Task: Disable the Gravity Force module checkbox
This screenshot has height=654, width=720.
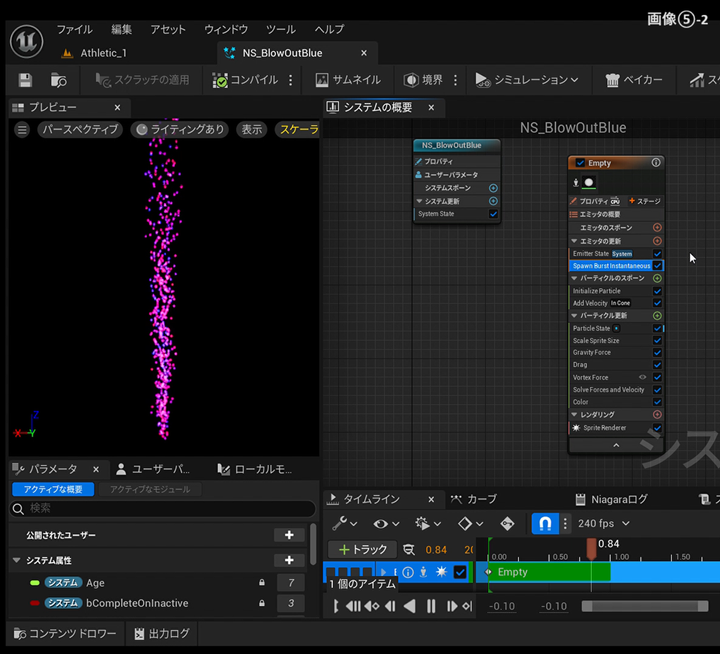Action: tap(657, 352)
